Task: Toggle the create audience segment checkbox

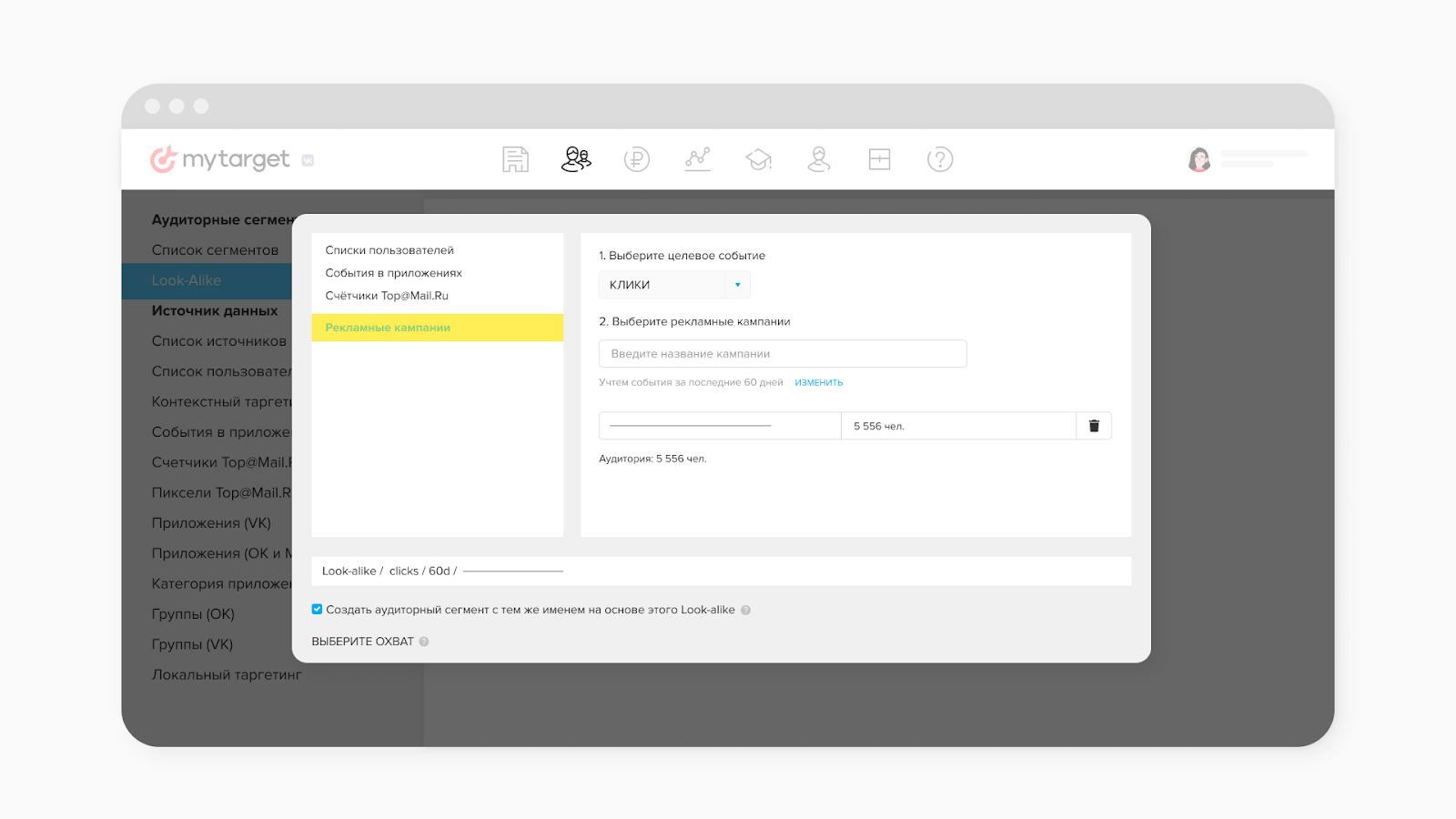Action: (x=317, y=610)
